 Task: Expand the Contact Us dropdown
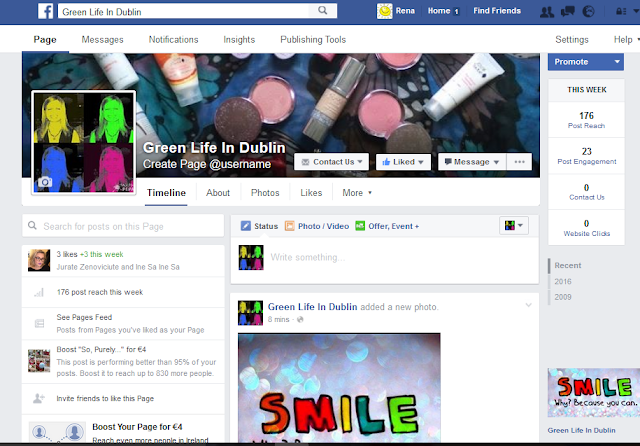coord(360,162)
